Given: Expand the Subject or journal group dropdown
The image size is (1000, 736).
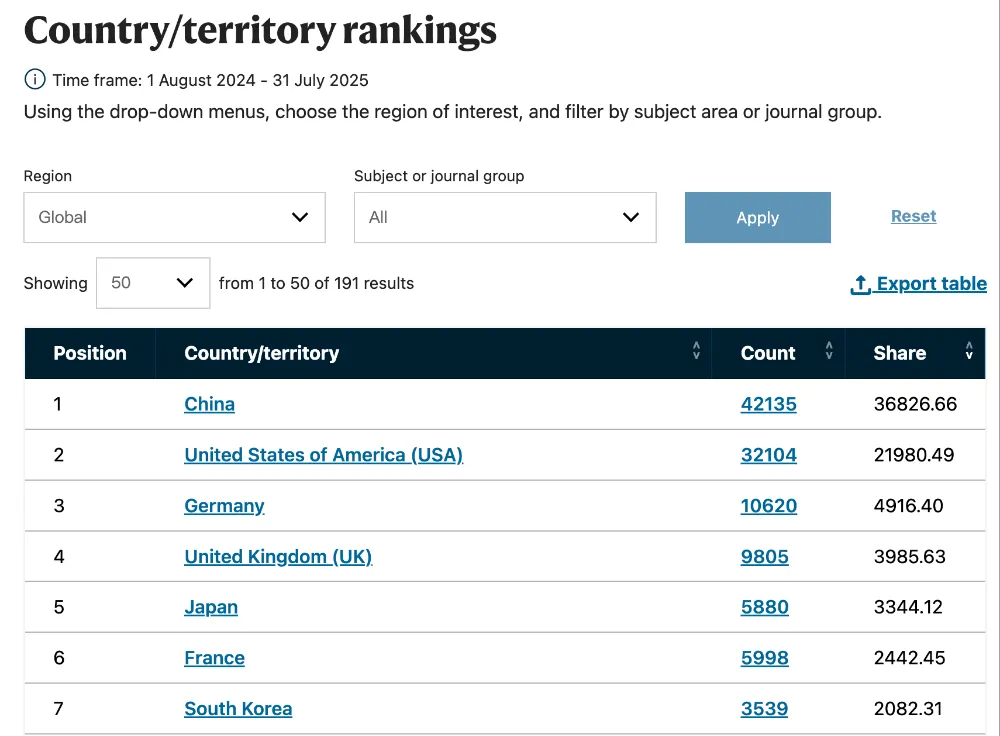Looking at the screenshot, I should (x=505, y=217).
